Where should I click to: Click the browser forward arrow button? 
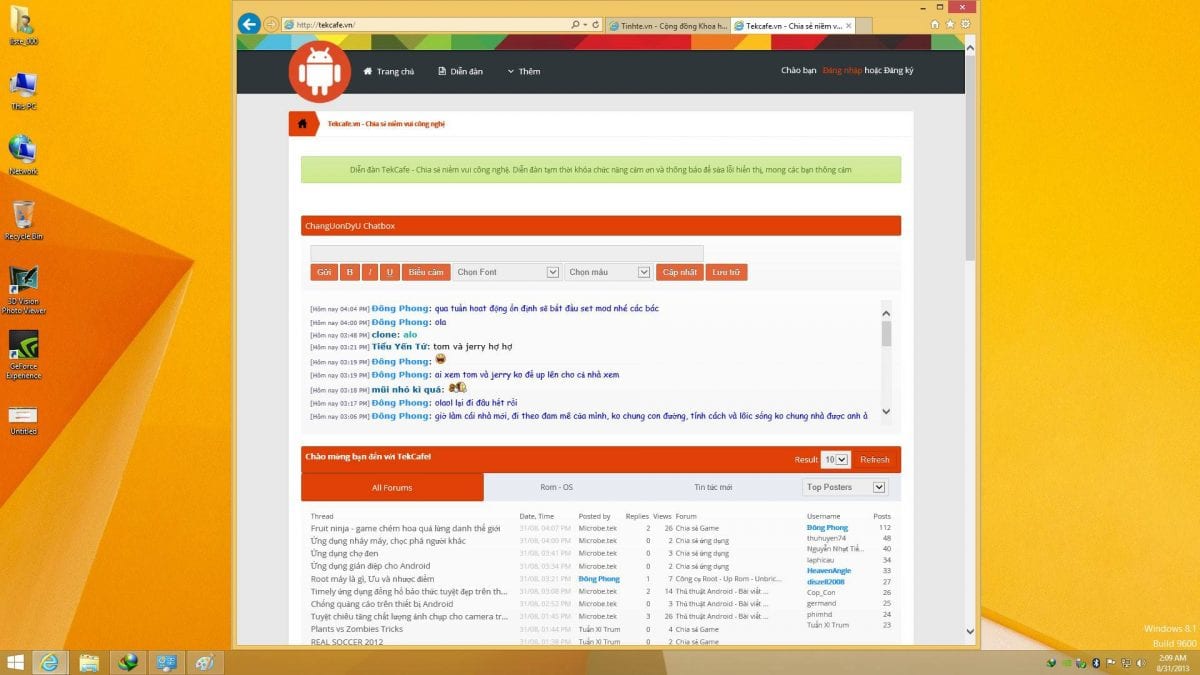(x=271, y=24)
